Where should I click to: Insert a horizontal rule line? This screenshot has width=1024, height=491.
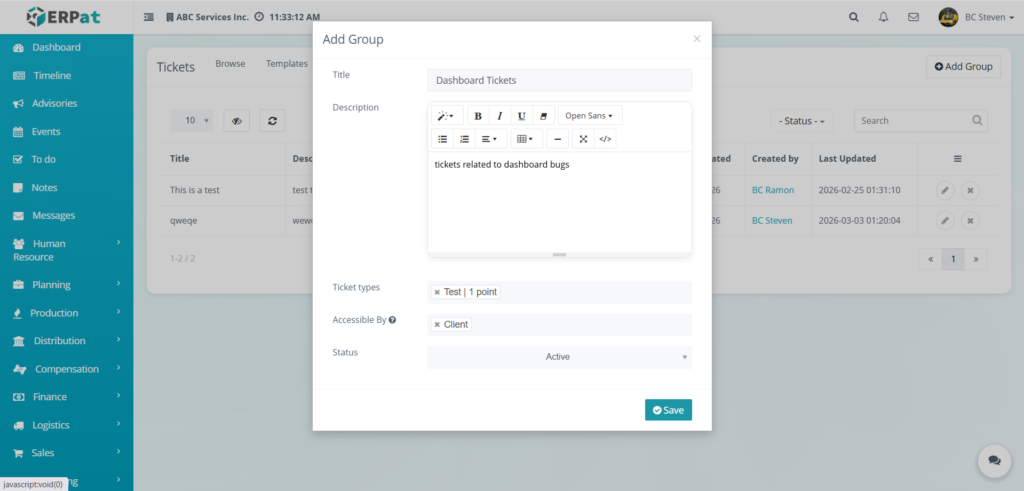[558, 139]
